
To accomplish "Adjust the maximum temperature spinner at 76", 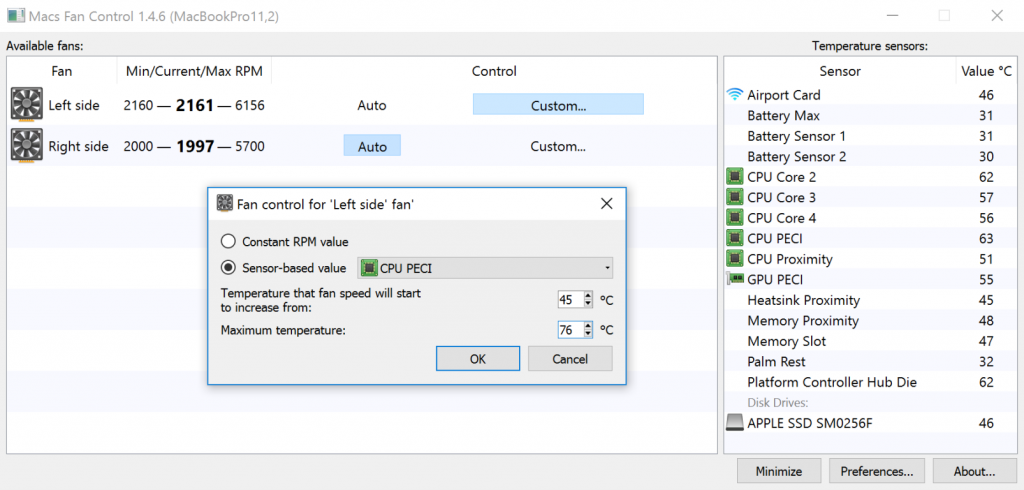I will (587, 330).
